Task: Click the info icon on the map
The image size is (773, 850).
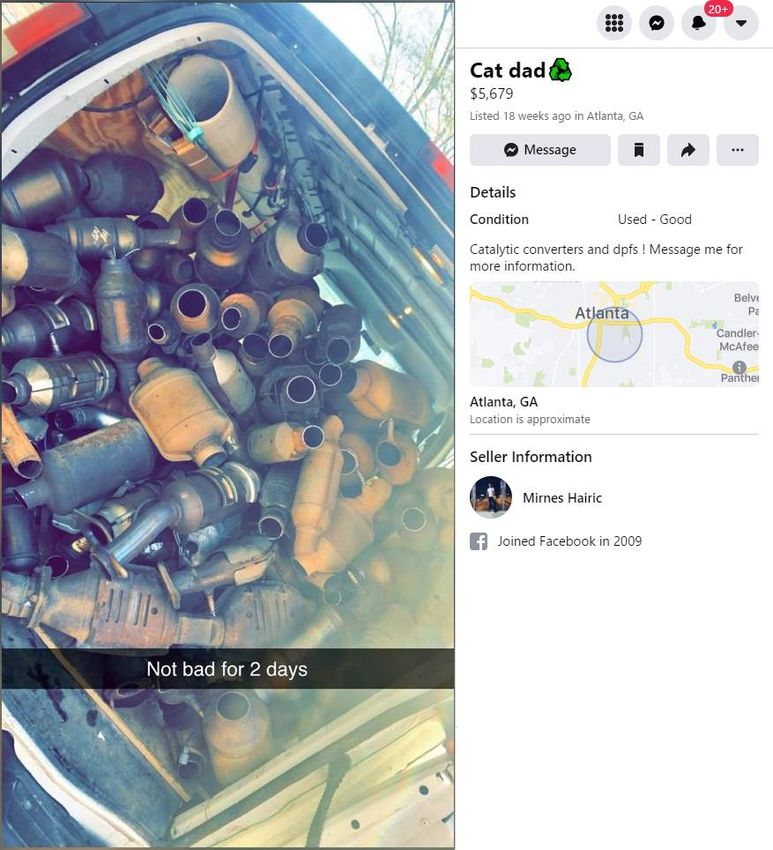Action: pos(739,367)
